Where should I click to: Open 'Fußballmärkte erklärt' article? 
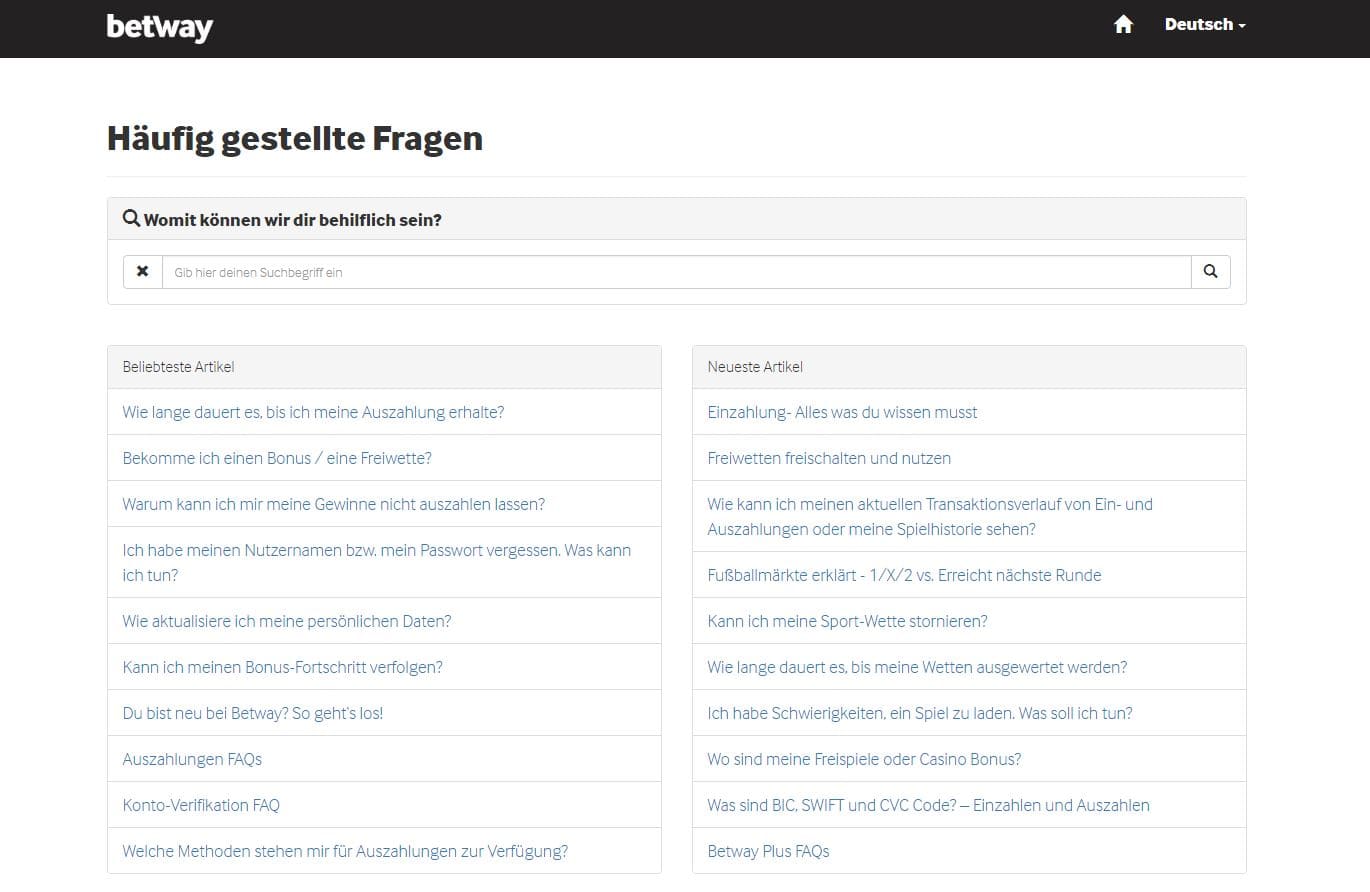[x=904, y=575]
